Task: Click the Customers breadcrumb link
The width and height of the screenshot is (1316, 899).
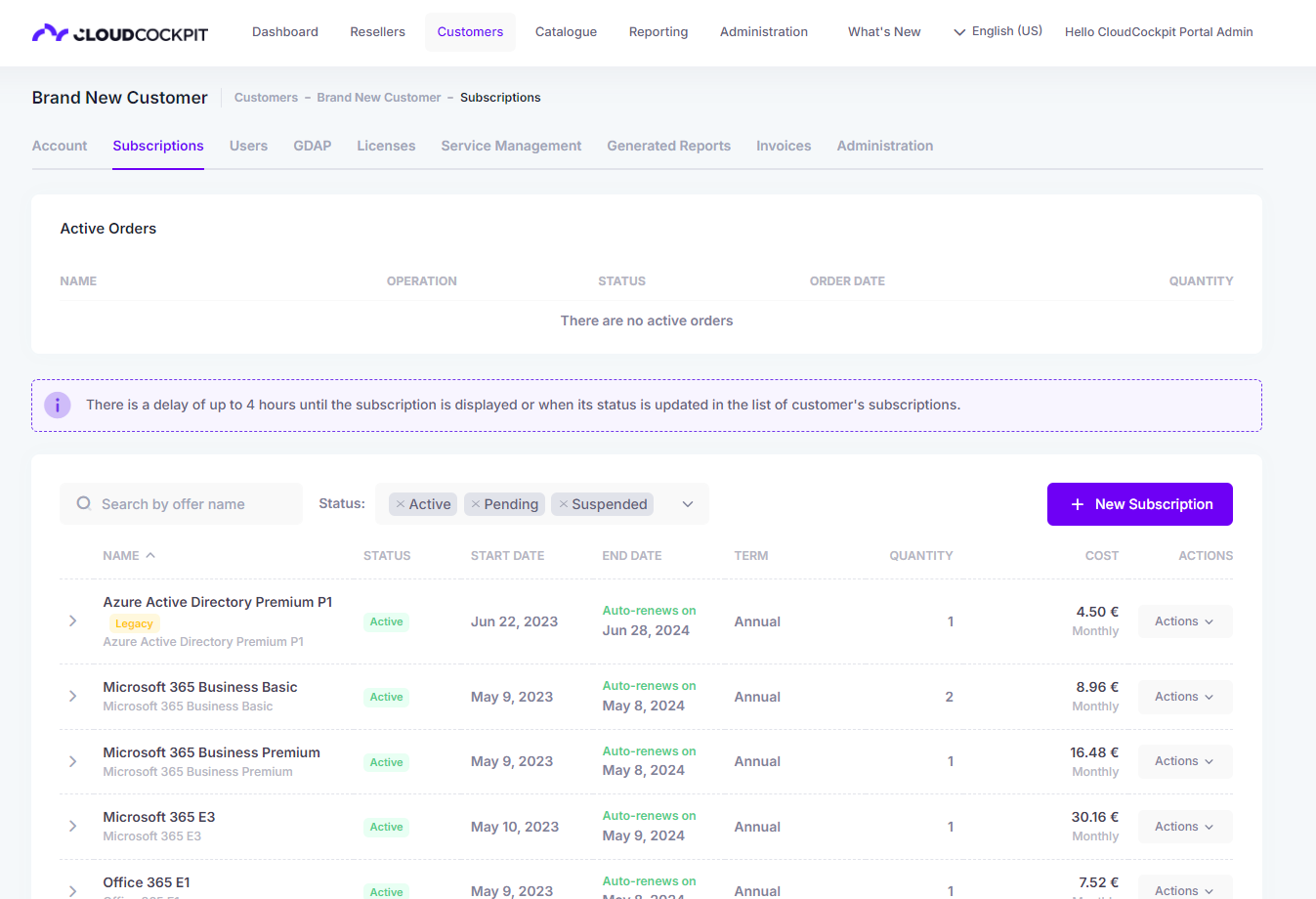Action: pos(266,98)
